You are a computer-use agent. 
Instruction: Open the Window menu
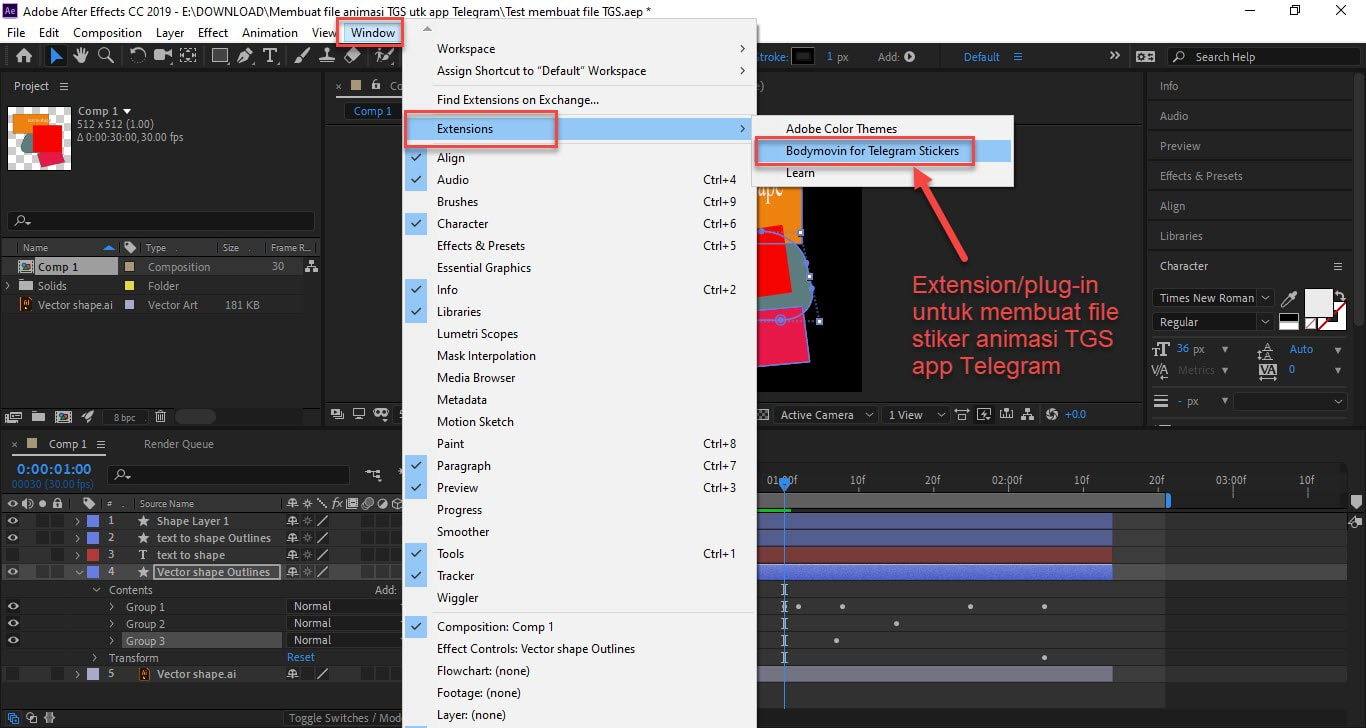[x=373, y=32]
